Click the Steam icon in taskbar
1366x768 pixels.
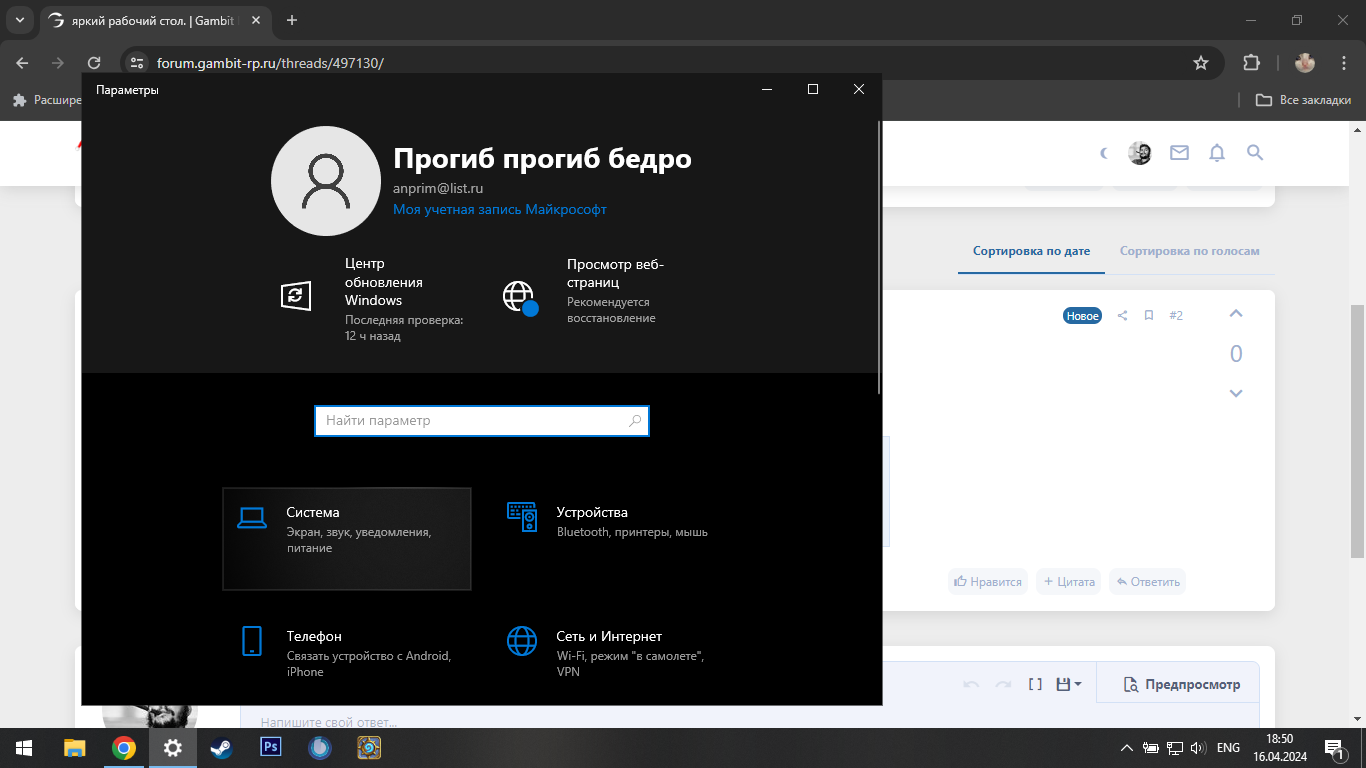coord(221,748)
